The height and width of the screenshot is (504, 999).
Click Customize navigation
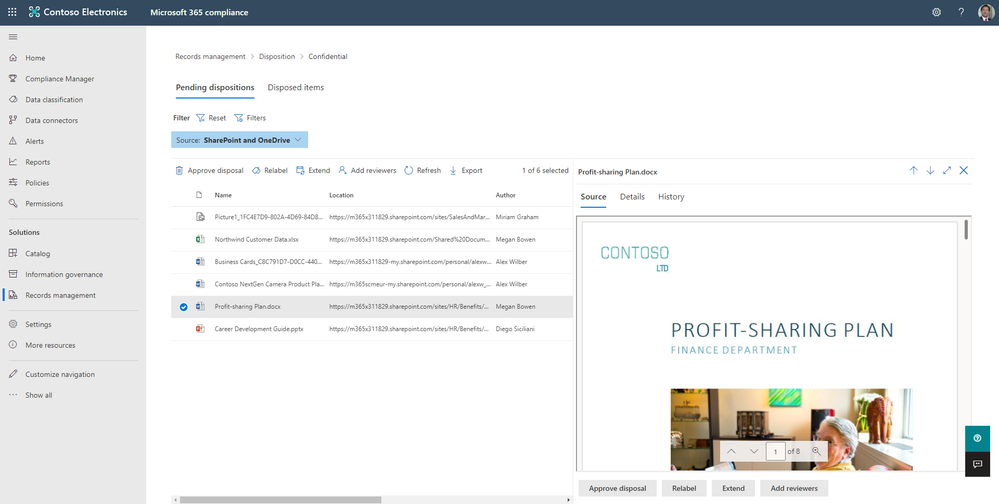[x=60, y=375]
